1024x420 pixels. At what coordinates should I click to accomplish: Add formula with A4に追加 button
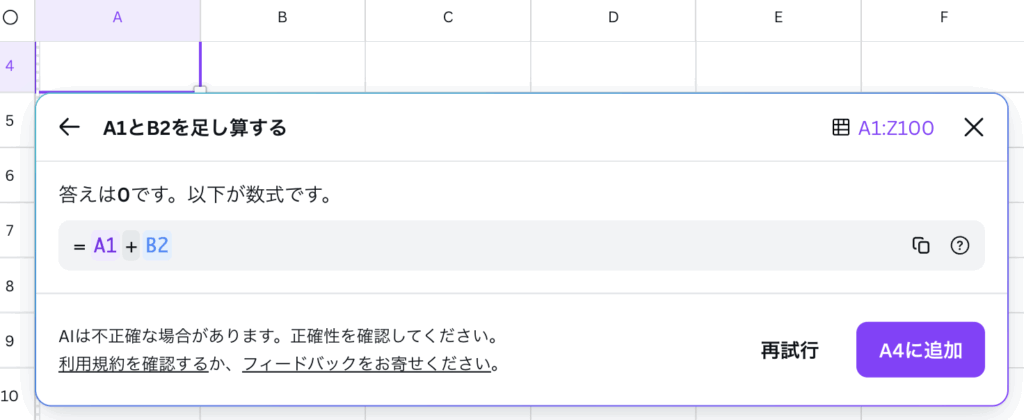pyautogui.click(x=920, y=350)
